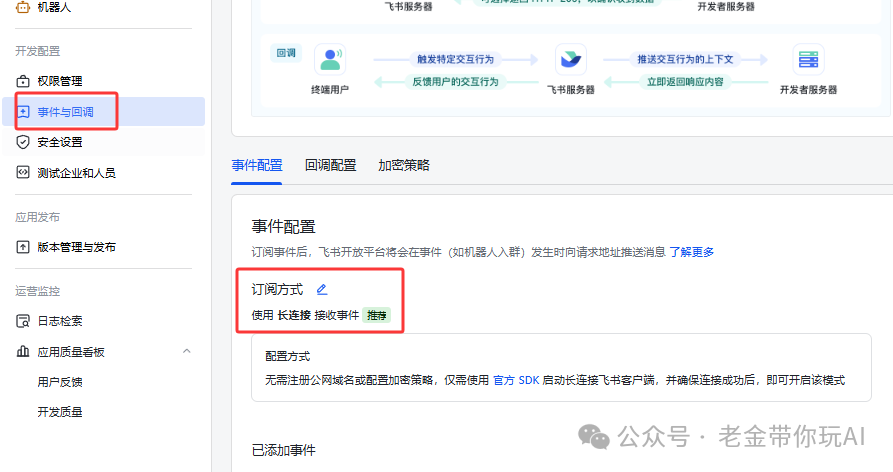The height and width of the screenshot is (472, 893).
Task: Click the 立即返回响应内容 label
Action: 685,82
